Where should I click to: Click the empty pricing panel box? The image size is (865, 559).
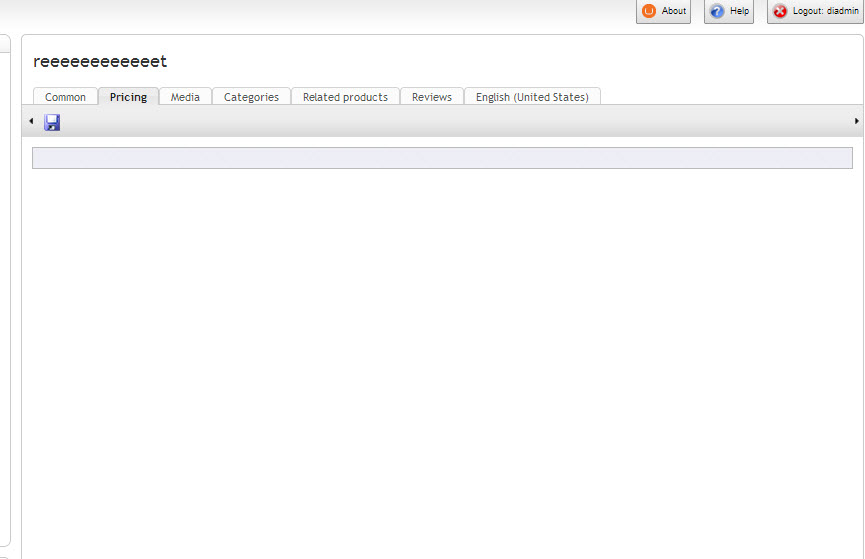tap(442, 158)
